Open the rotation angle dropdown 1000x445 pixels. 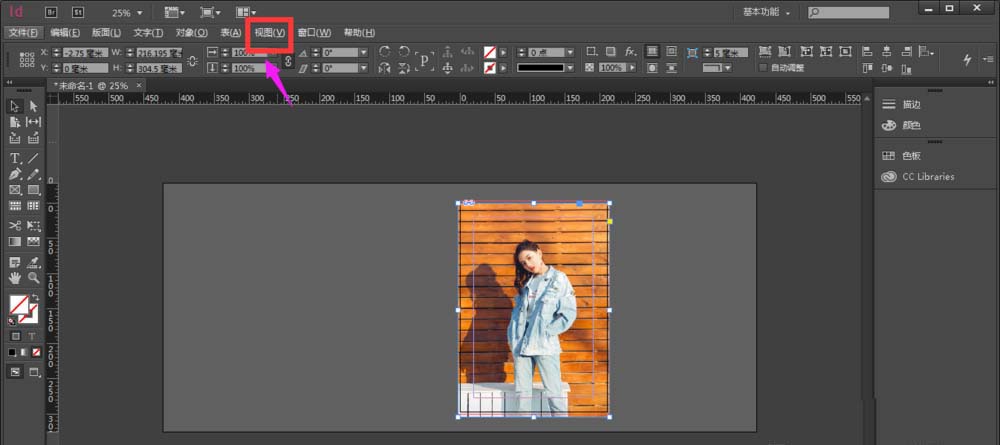[362, 52]
